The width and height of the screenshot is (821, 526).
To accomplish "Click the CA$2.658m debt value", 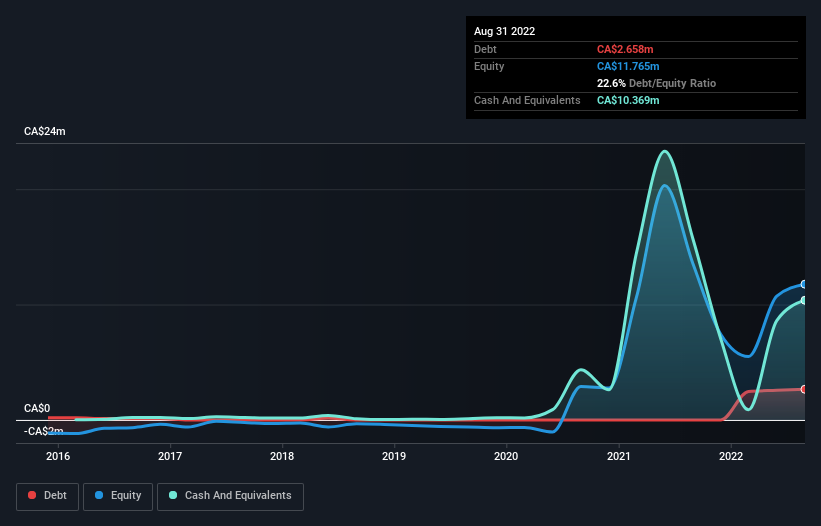I will 625,49.
